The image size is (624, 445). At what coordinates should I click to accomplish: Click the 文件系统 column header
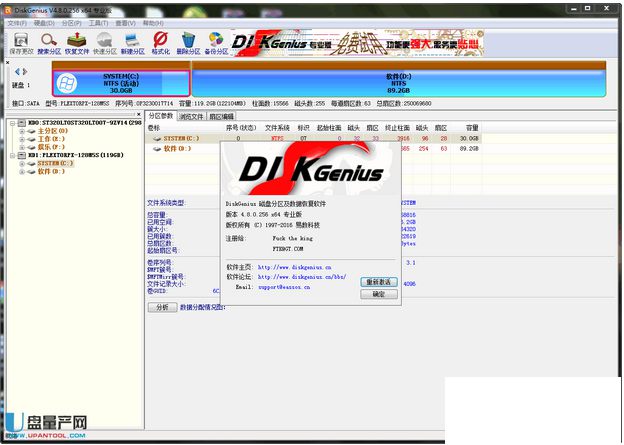pos(277,128)
